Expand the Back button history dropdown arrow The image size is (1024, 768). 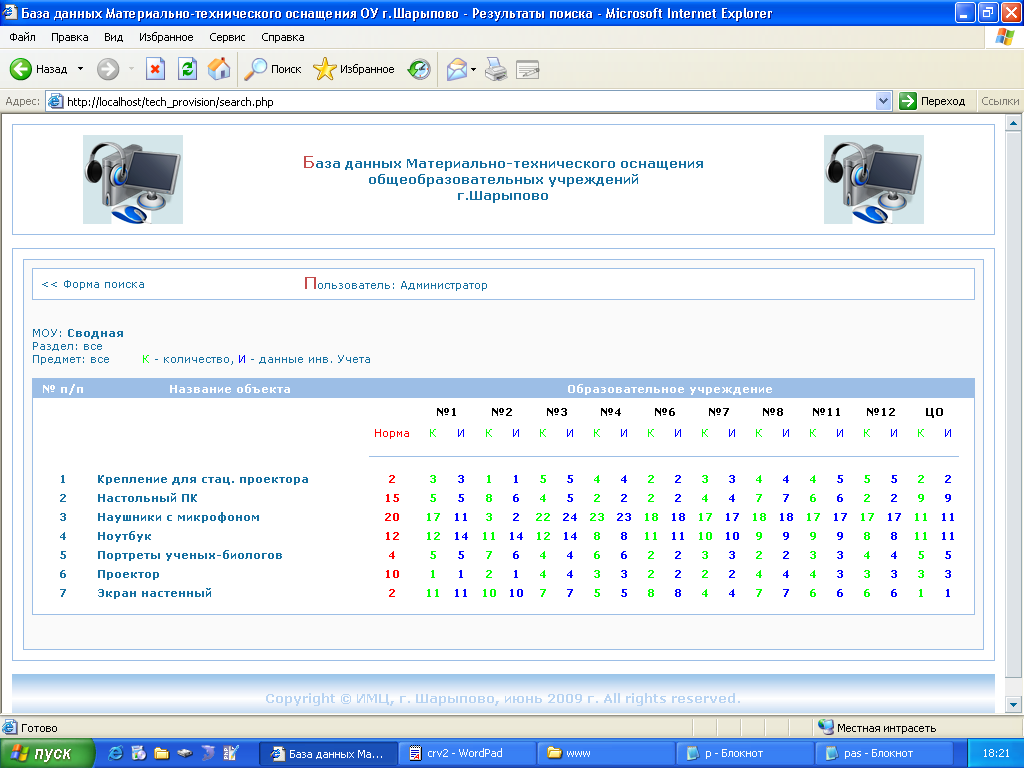click(80, 69)
